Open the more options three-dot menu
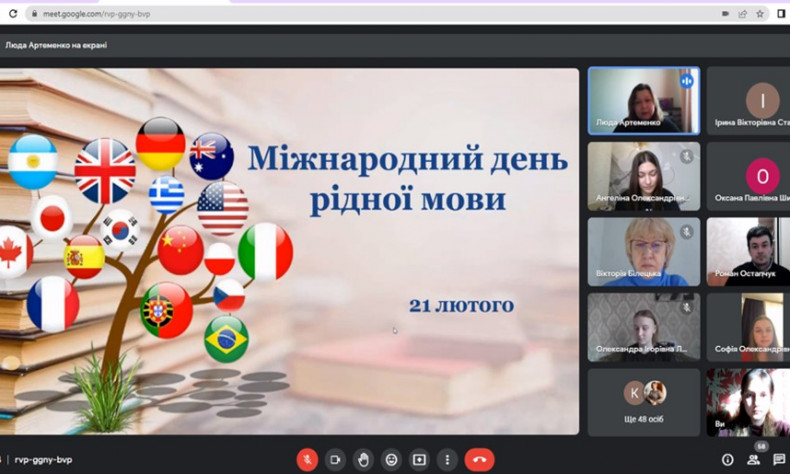Viewport: 790px width, 474px height. pyautogui.click(x=447, y=460)
